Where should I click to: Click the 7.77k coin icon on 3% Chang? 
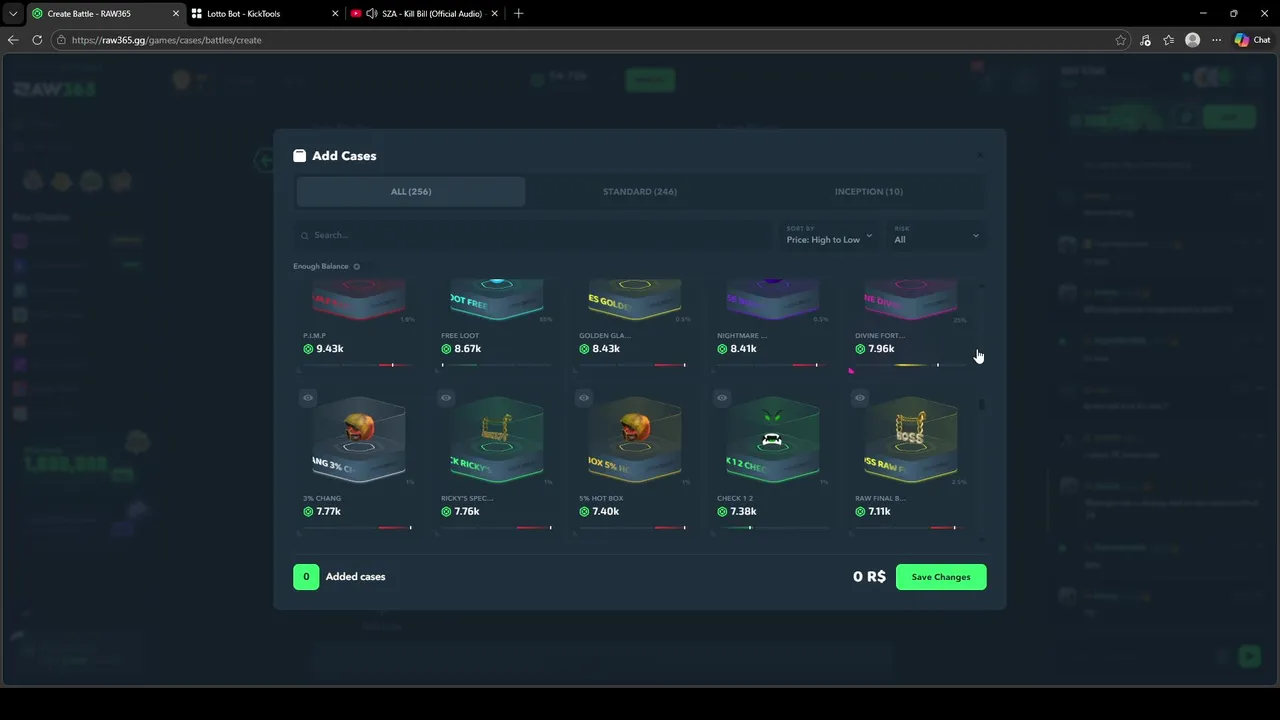click(x=309, y=511)
